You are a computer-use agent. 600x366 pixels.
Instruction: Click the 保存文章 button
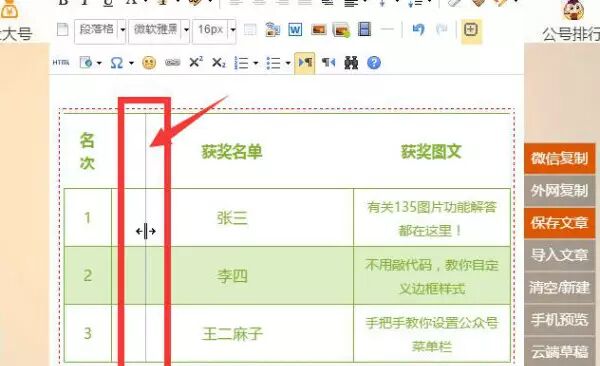[x=559, y=222]
